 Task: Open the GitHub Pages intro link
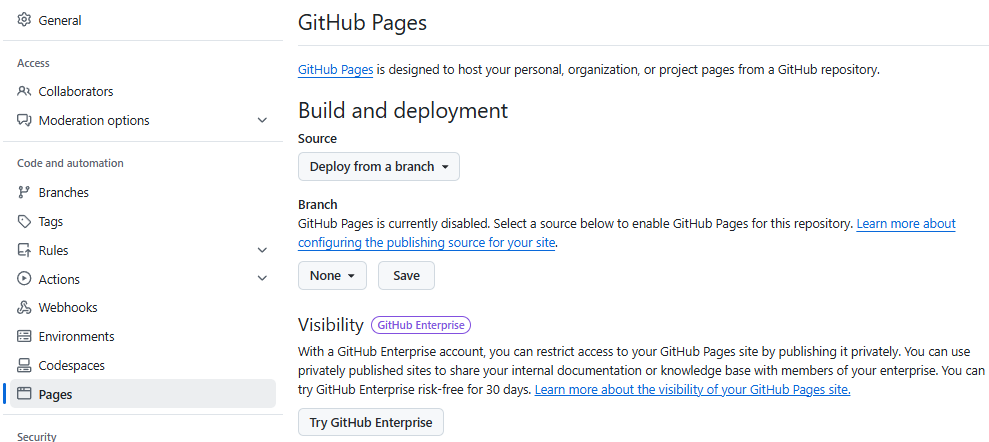[x=336, y=70]
